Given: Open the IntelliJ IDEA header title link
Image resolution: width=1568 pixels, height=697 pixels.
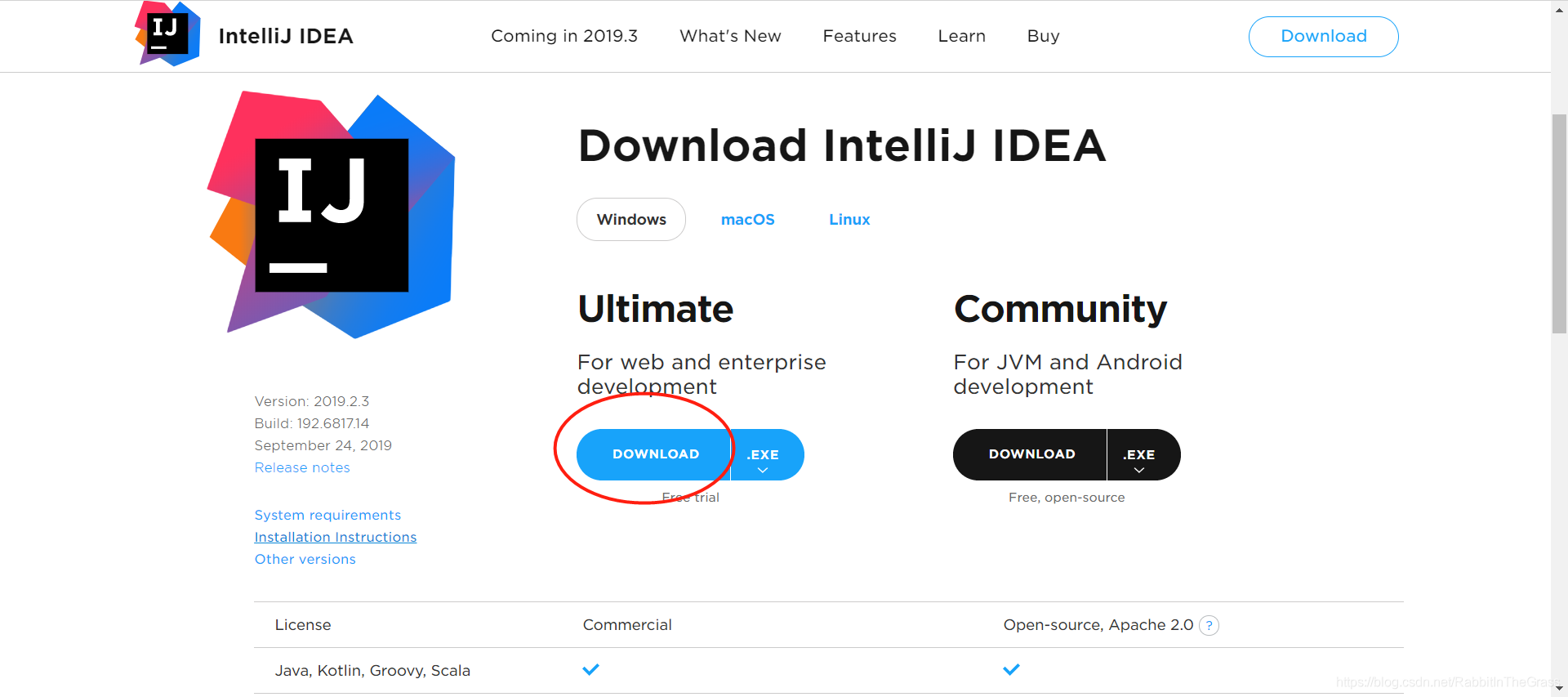Looking at the screenshot, I should [286, 36].
